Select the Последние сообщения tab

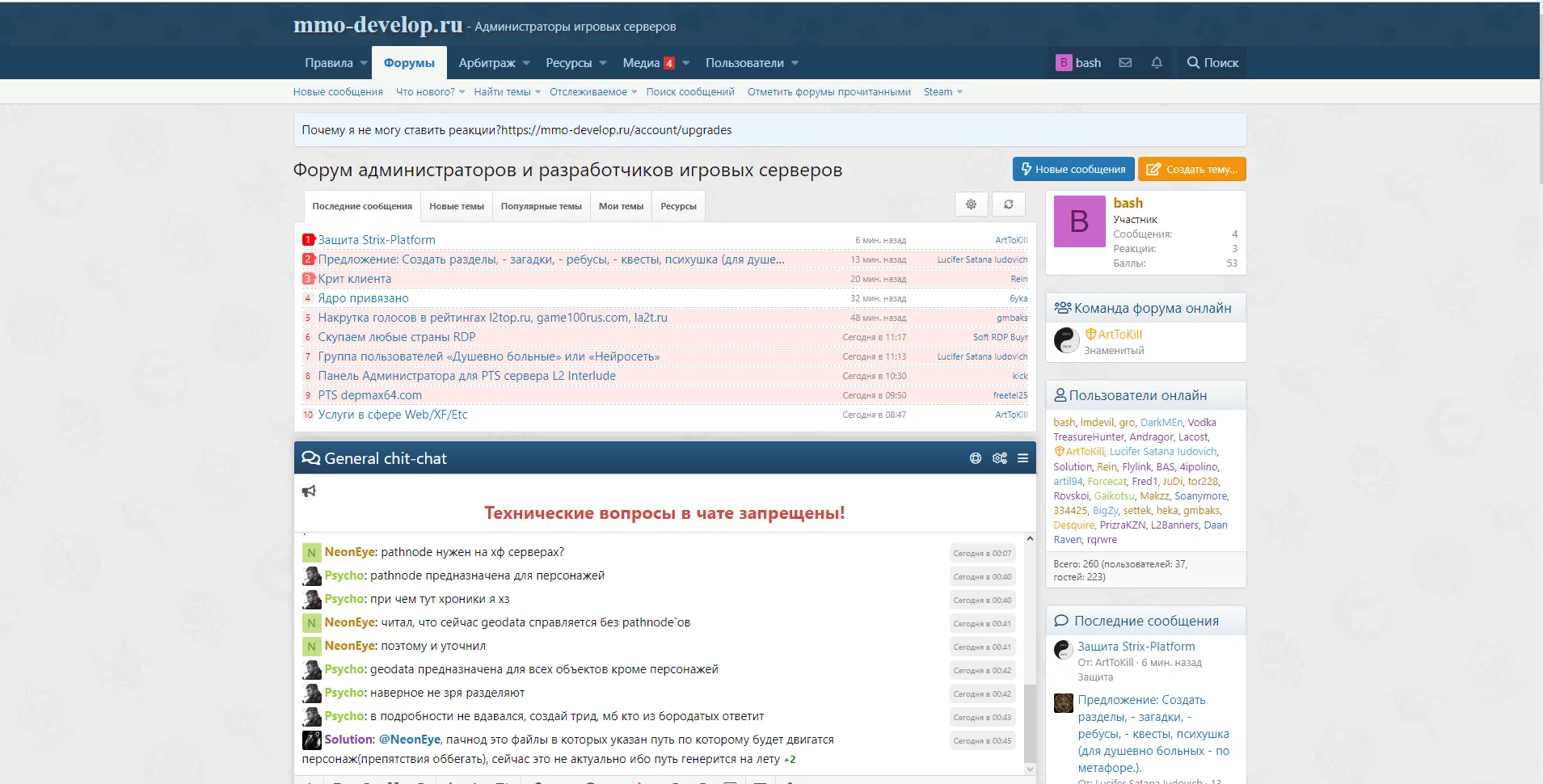click(x=362, y=206)
